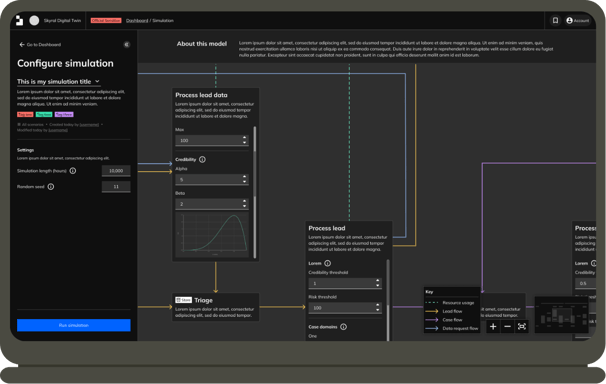Show info for Case domains
This screenshot has height=384, width=606.
click(x=343, y=327)
